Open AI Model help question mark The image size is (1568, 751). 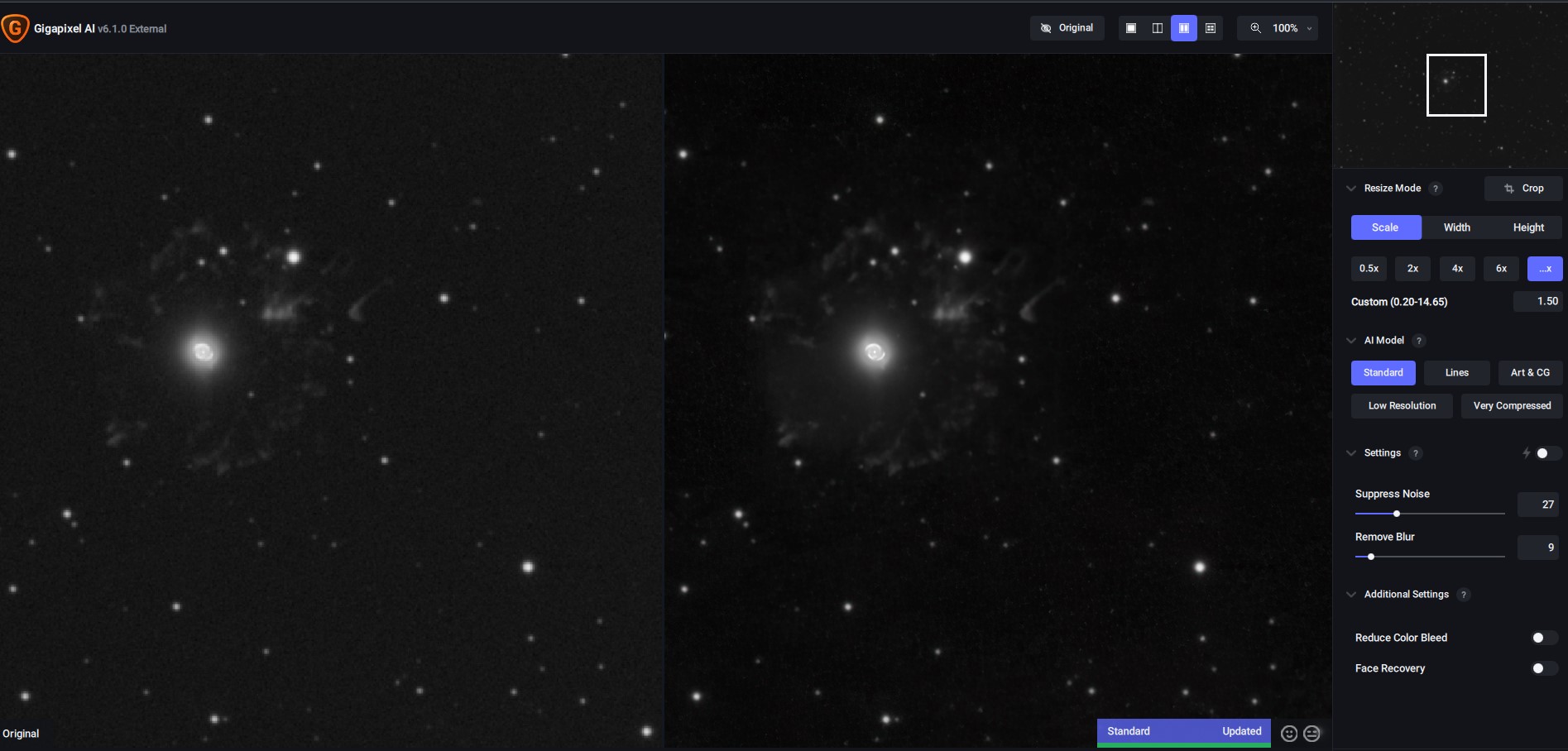pyautogui.click(x=1418, y=341)
